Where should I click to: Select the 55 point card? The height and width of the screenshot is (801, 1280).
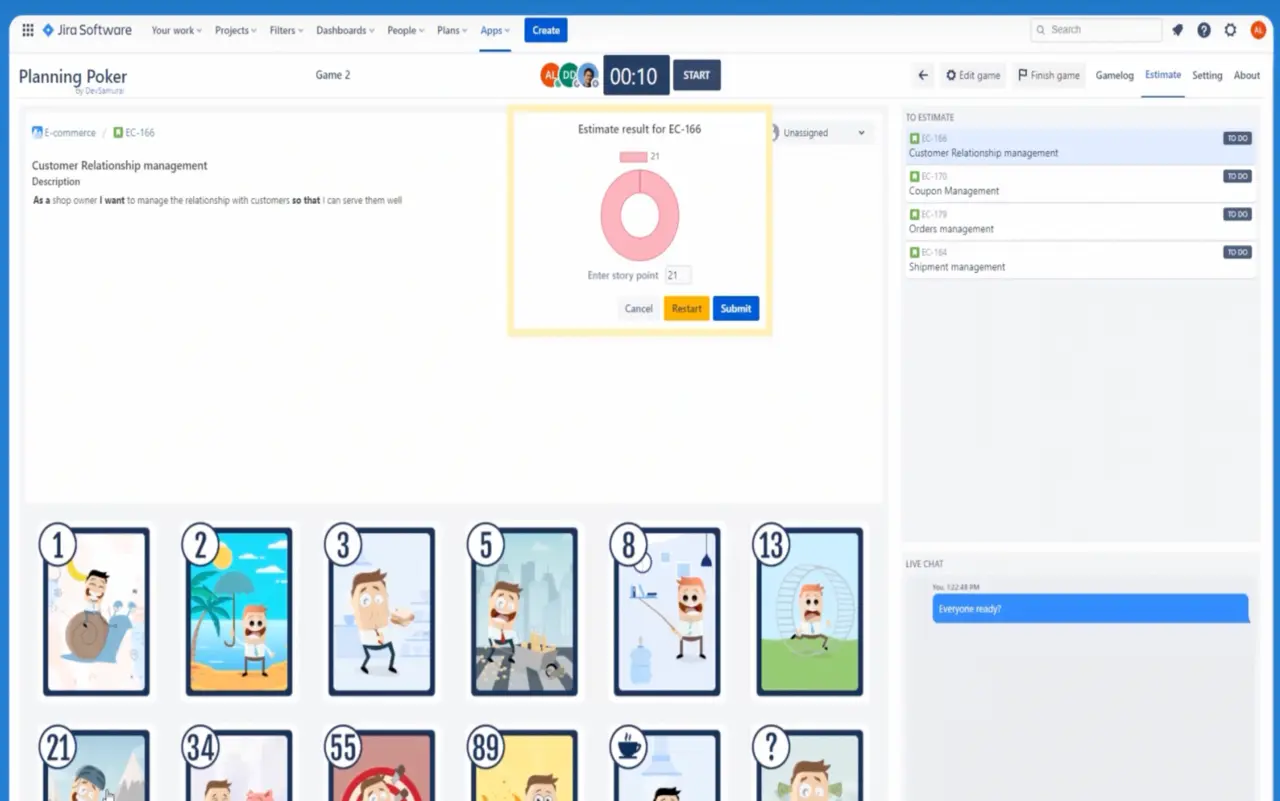(381, 764)
